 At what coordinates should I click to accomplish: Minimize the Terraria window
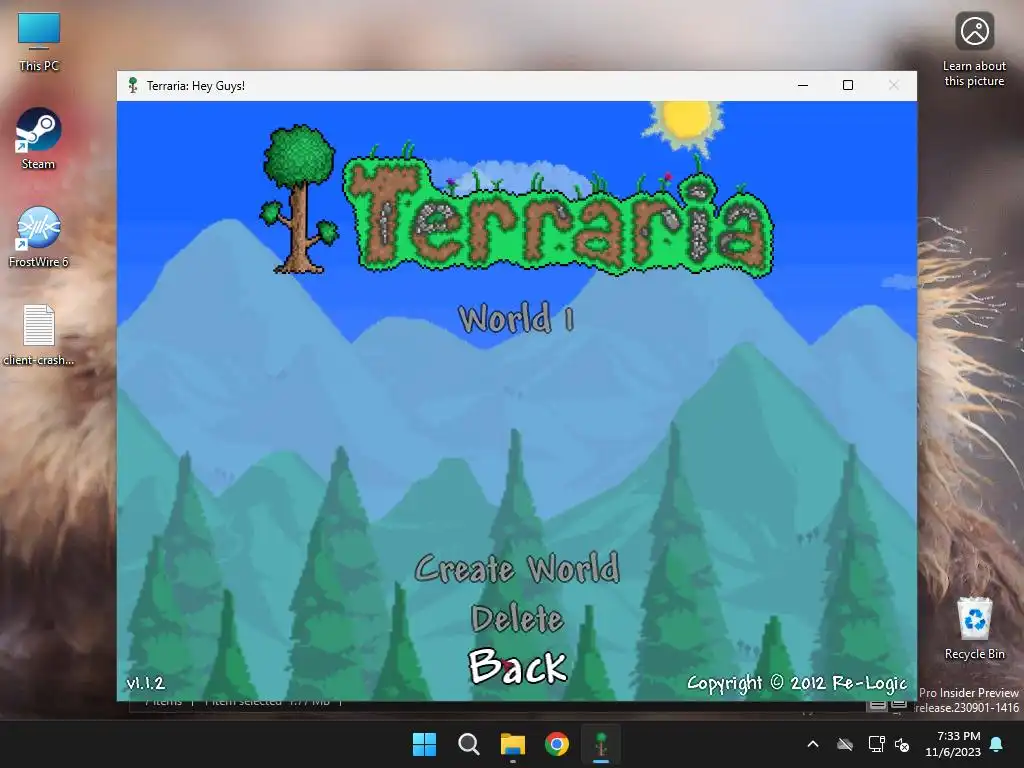pos(803,86)
